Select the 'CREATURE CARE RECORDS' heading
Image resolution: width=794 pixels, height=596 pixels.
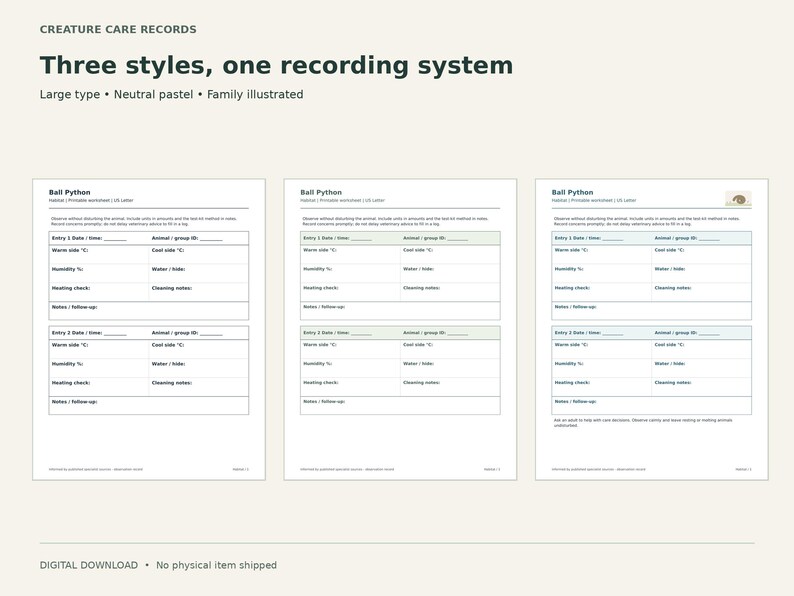click(x=118, y=29)
